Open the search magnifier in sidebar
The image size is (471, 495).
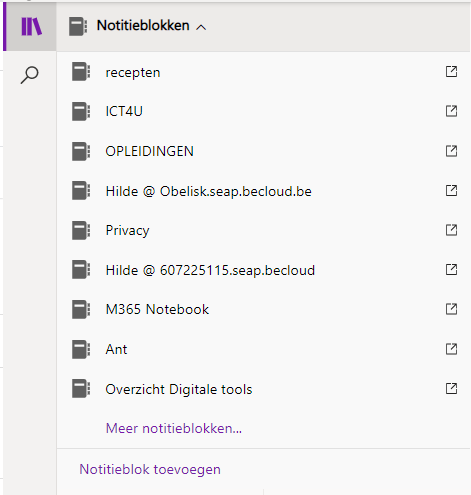[x=30, y=75]
